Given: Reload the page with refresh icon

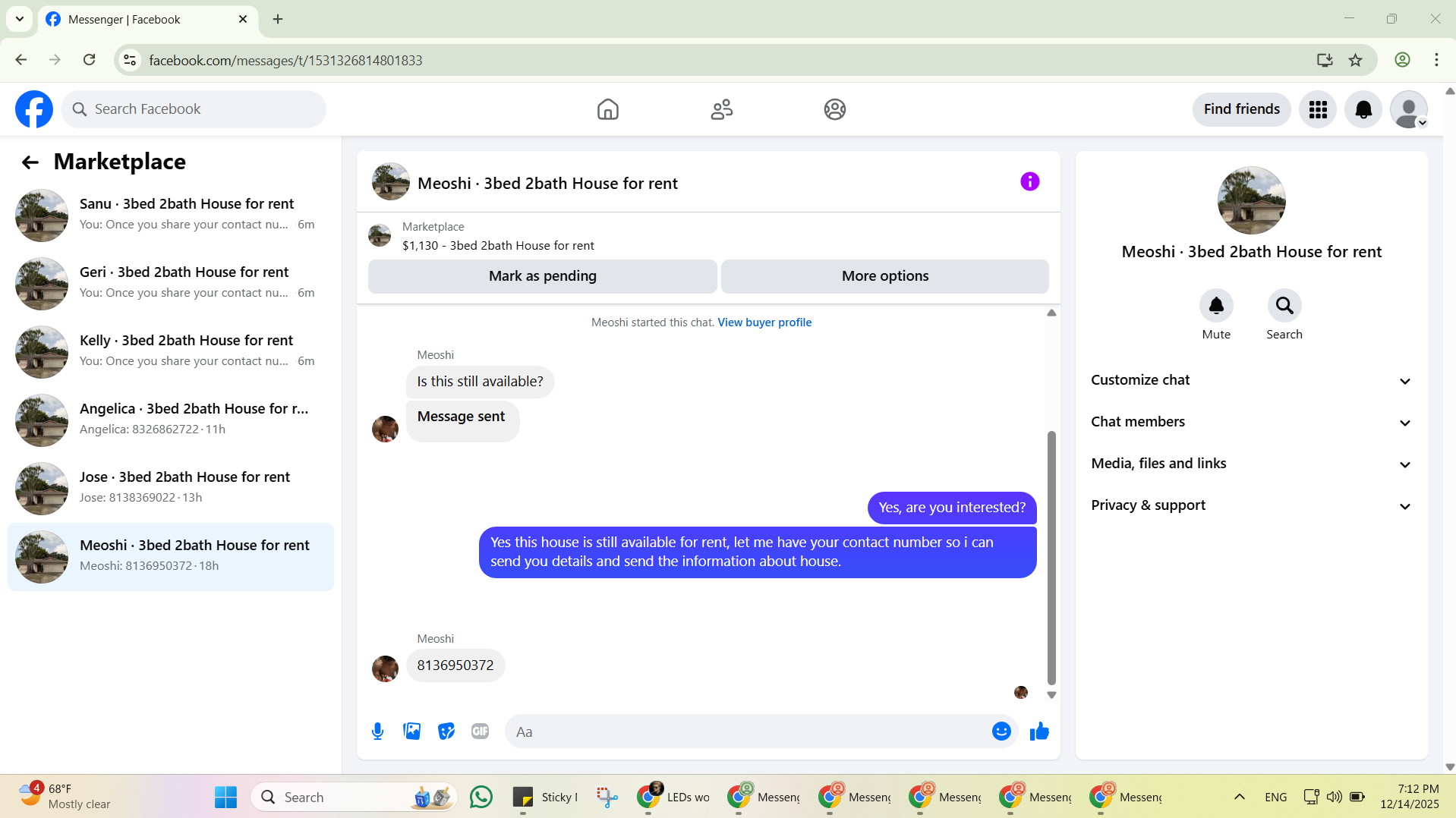Looking at the screenshot, I should [89, 60].
